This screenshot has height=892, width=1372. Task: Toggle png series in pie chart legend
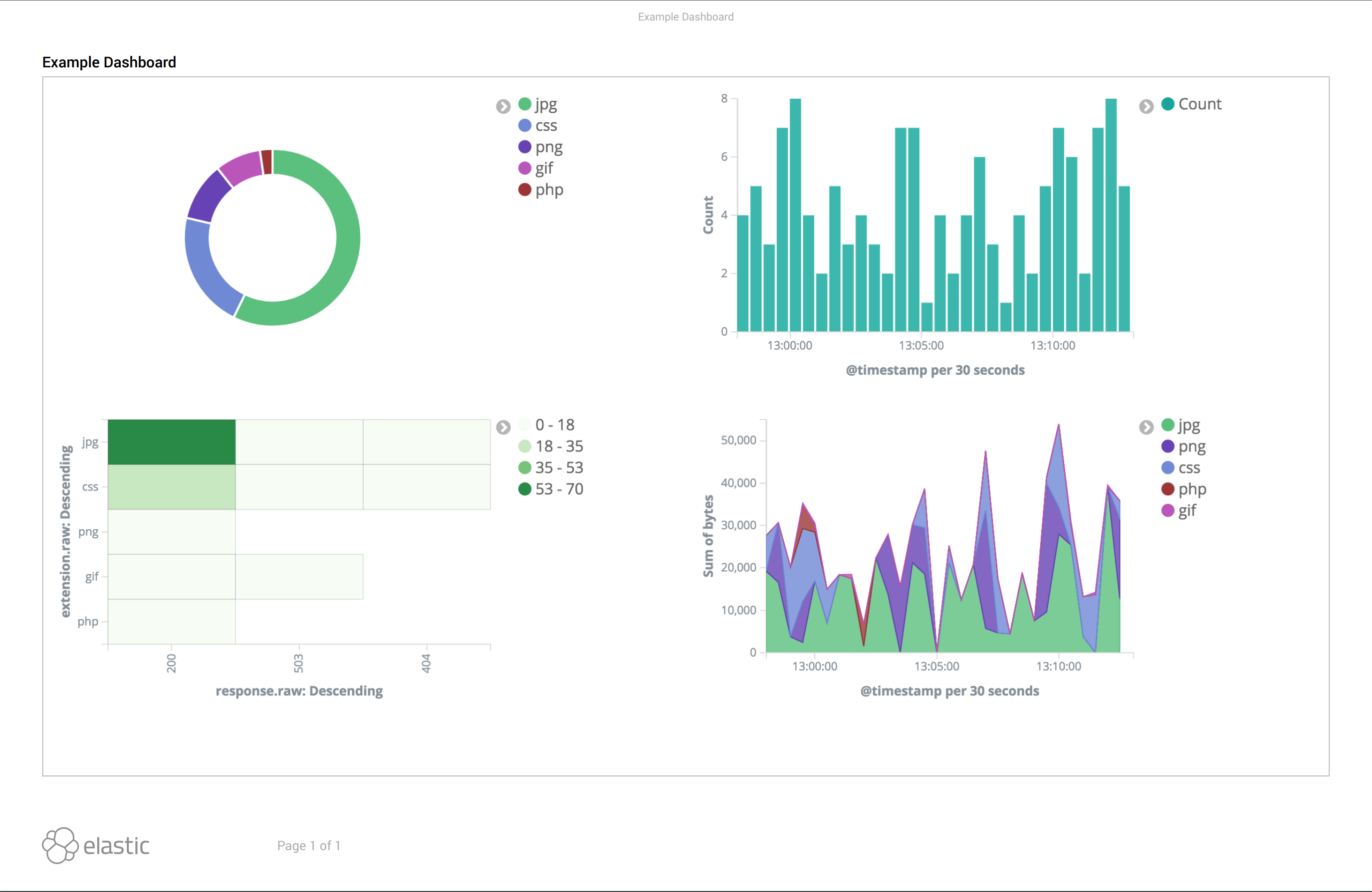pos(548,147)
